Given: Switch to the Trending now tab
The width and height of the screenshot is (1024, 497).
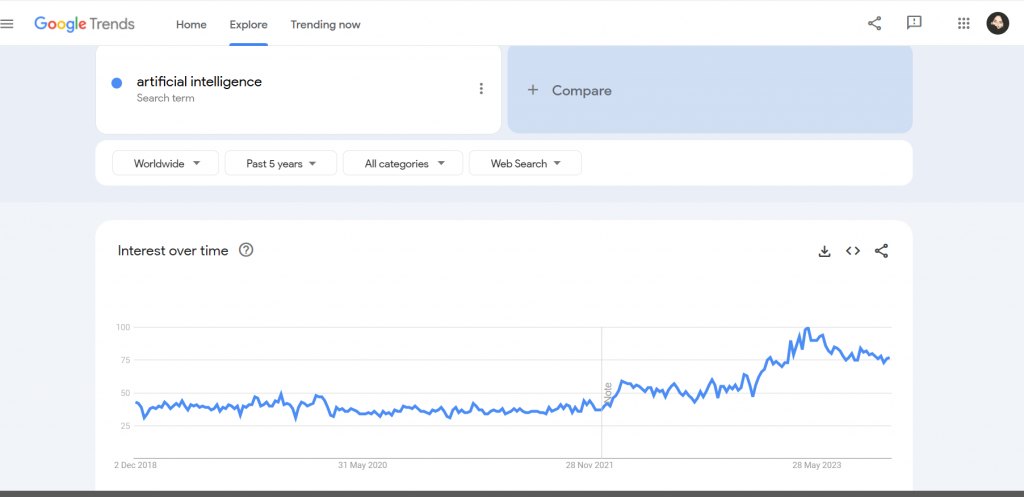Looking at the screenshot, I should coord(325,24).
